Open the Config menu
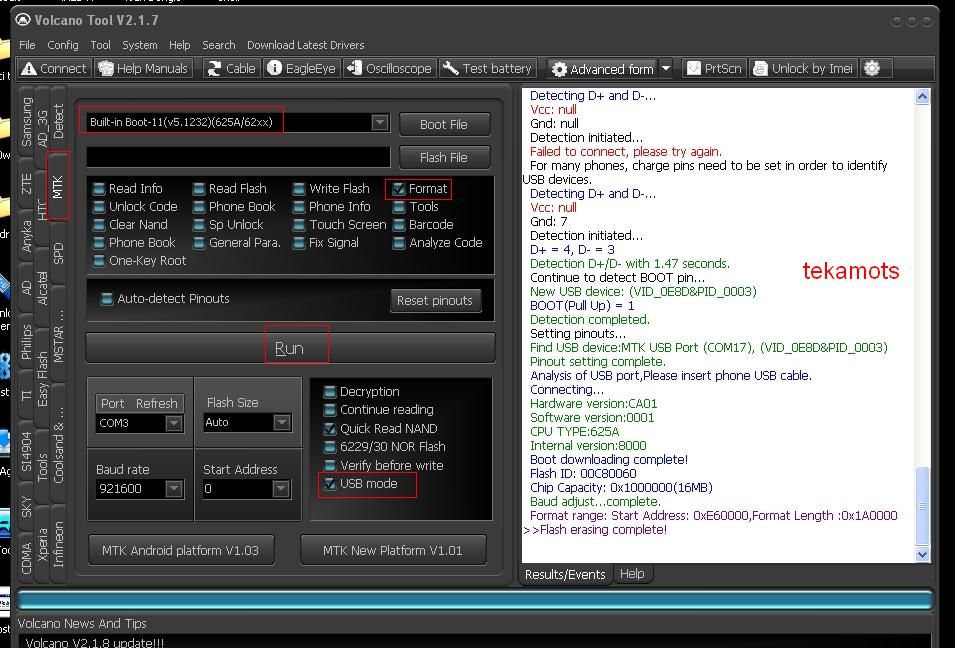The height and width of the screenshot is (648, 955). [x=62, y=45]
